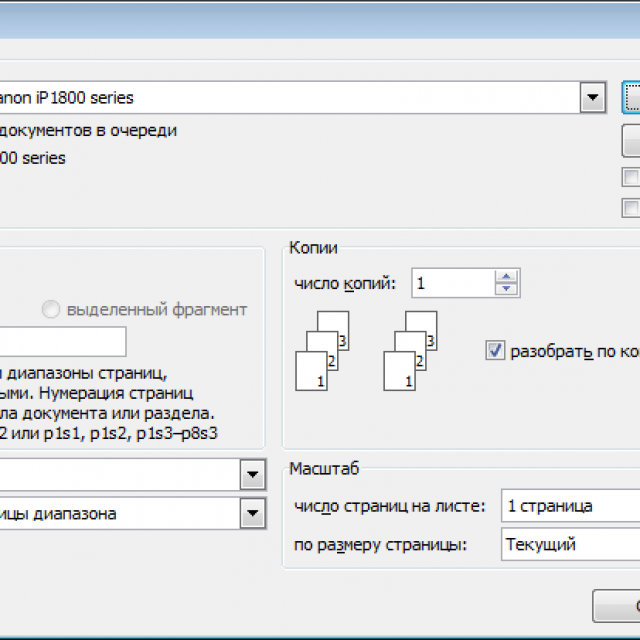Toggle the 'разобрать по копиям' checkbox
The width and height of the screenshot is (640, 640).
(496, 350)
